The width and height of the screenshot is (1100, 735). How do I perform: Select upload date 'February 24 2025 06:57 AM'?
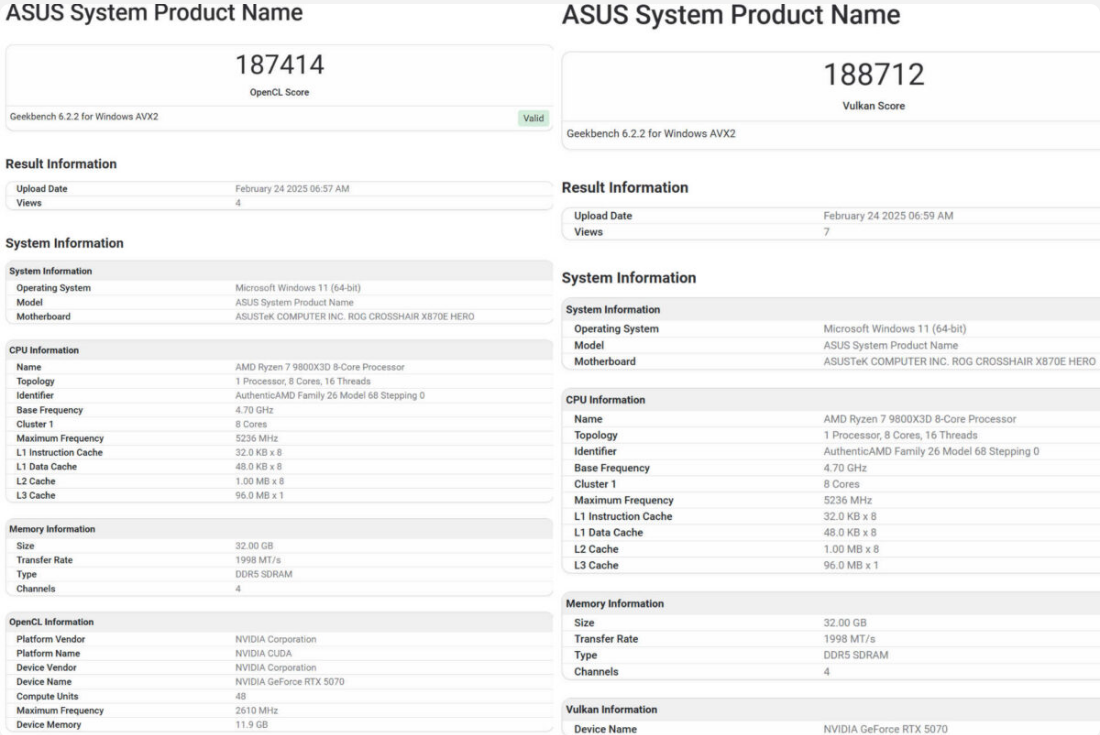292,189
